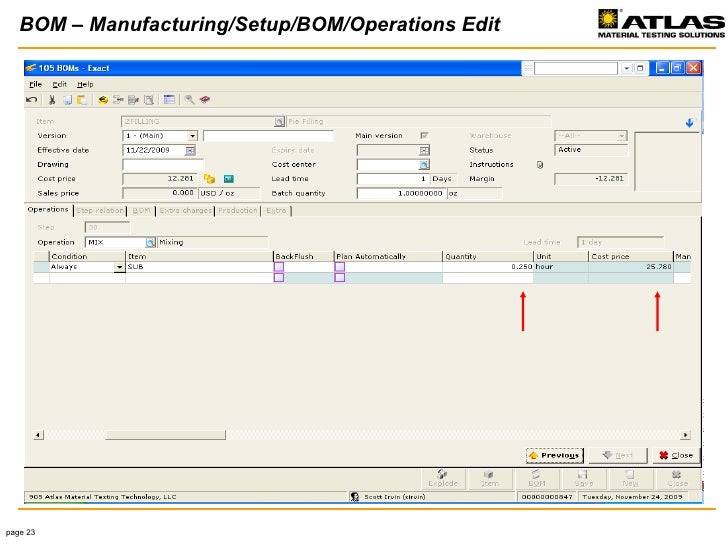Click the 0.250 quantity cell
728x546 pixels.
coord(488,267)
